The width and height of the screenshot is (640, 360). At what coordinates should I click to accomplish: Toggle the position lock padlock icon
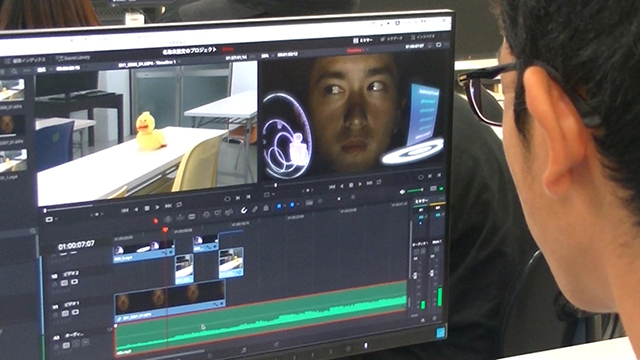pos(266,208)
